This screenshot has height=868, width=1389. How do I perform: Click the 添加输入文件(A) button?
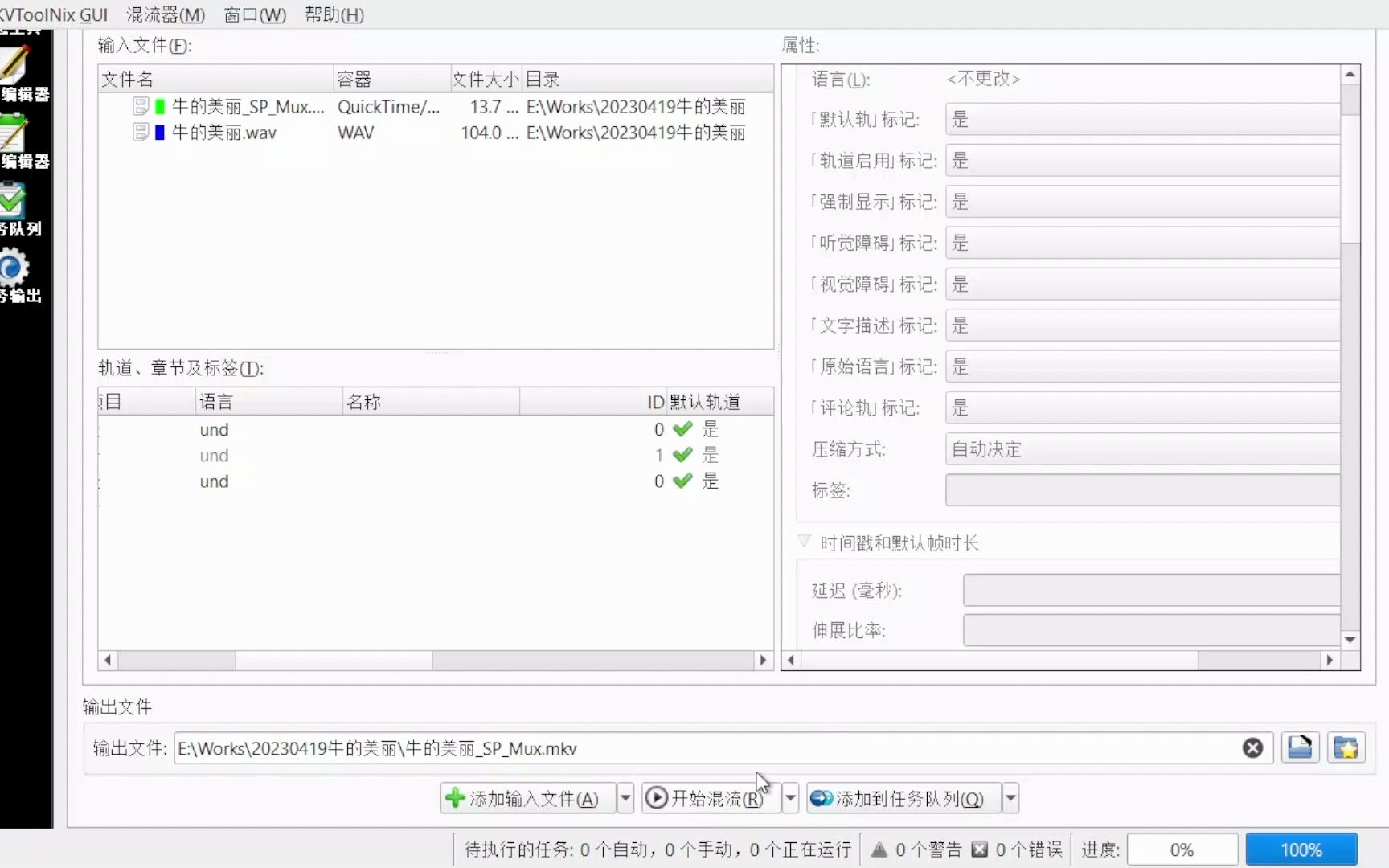tap(528, 798)
